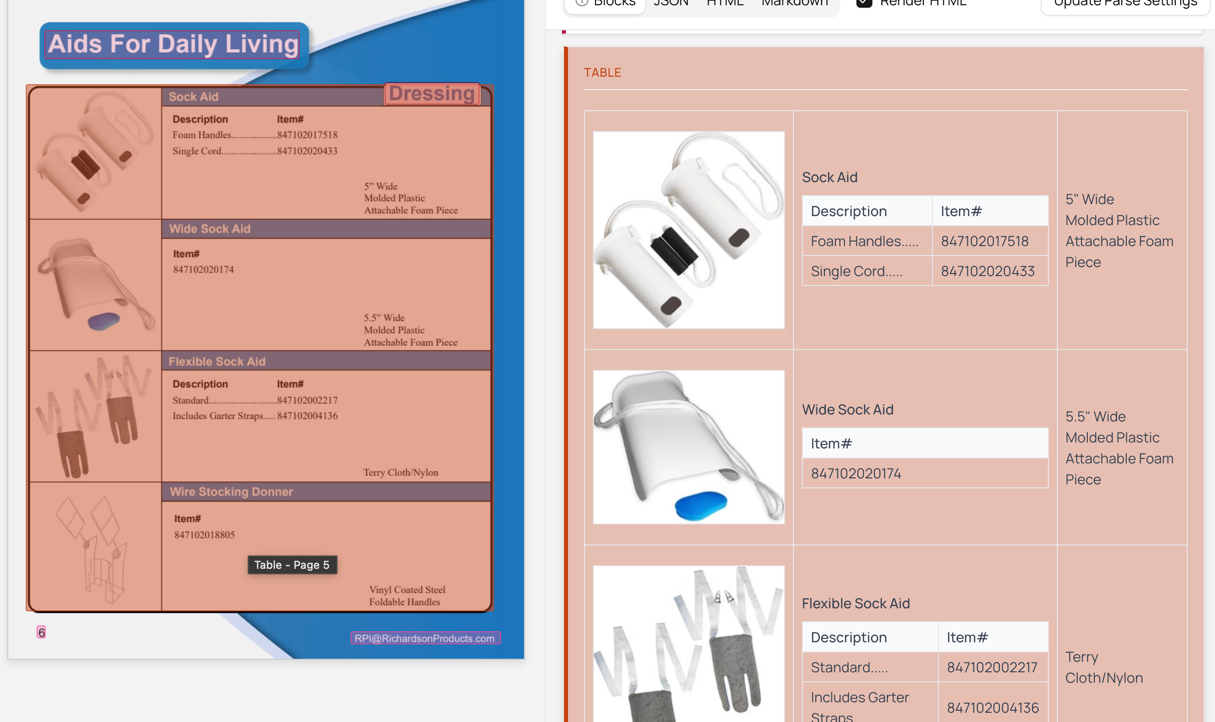Screen dimensions: 1215x722
Task: Click 'Flexible Sock Aid' header in document page
Action: [x=217, y=361]
